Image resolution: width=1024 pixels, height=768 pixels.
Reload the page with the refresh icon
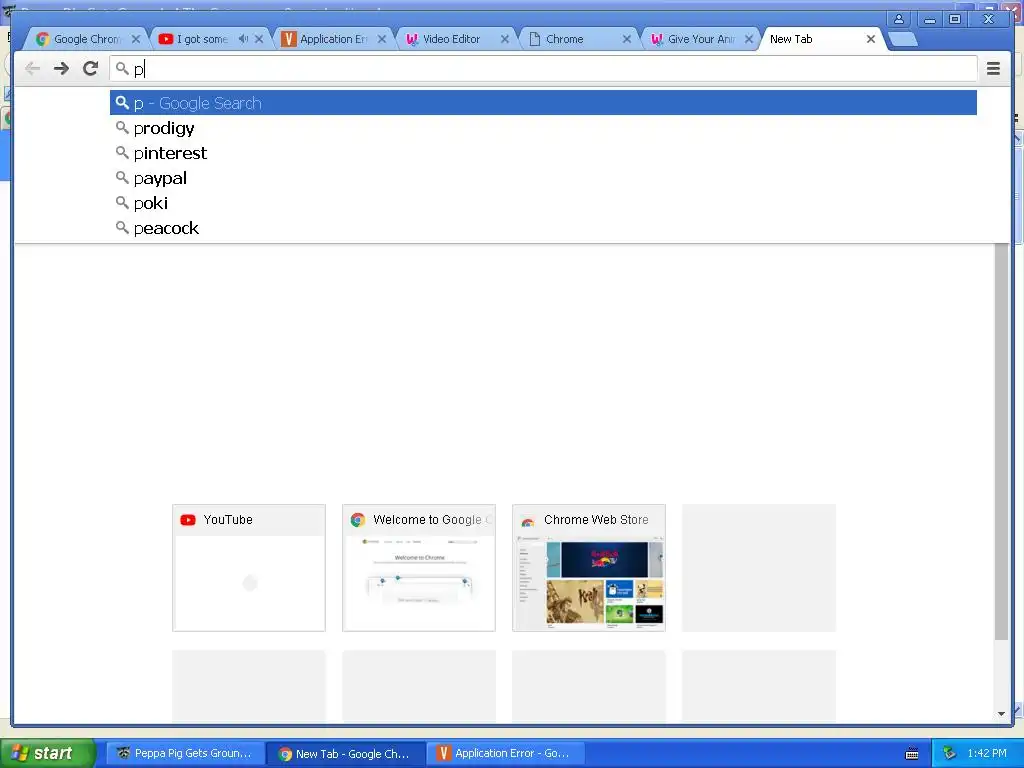(90, 69)
